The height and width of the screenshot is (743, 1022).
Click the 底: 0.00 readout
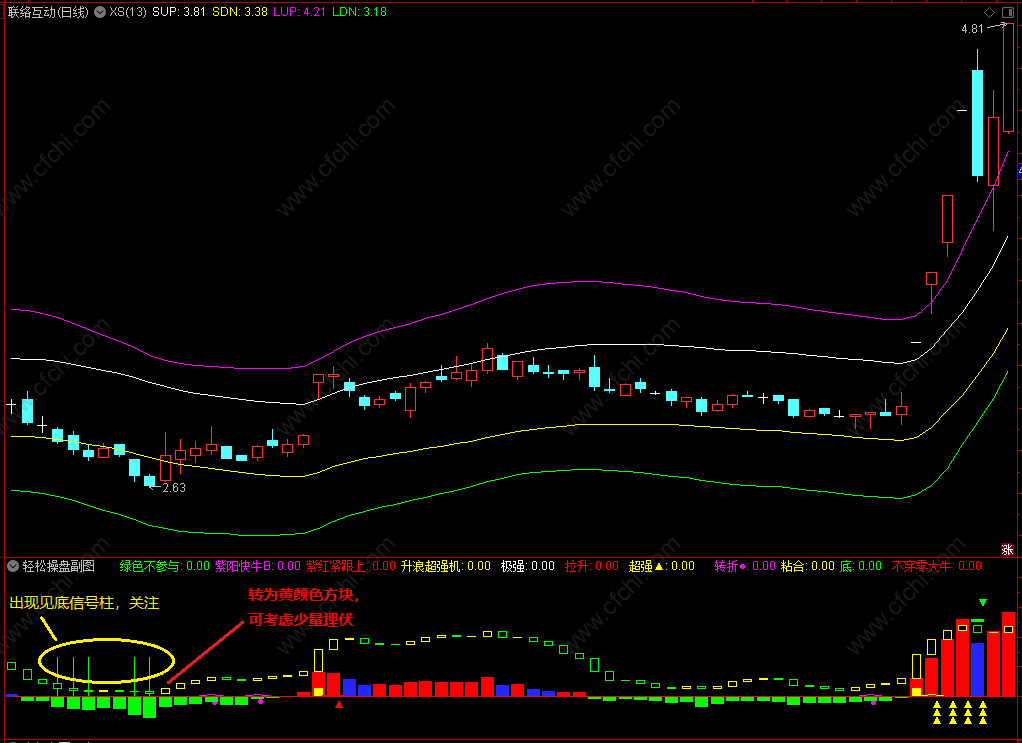(860, 566)
